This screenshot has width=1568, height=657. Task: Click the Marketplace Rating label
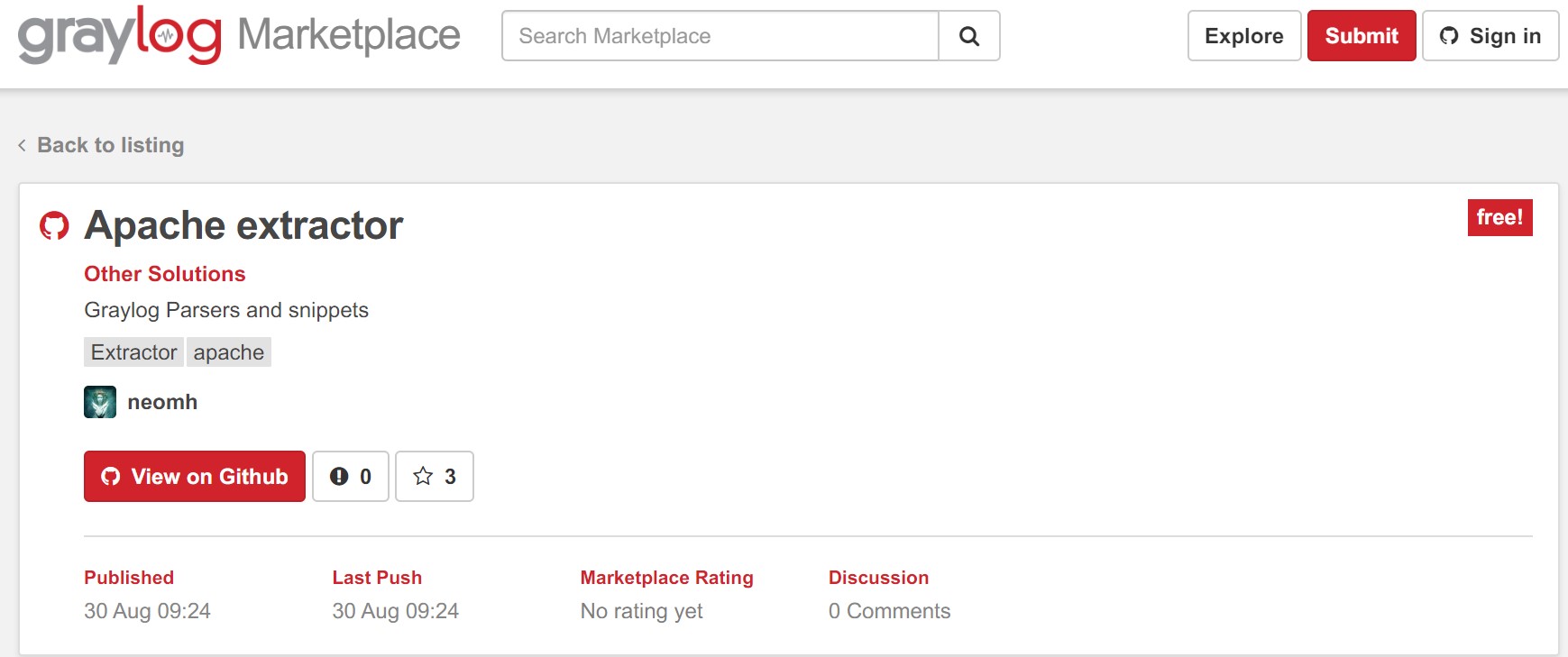[x=666, y=578]
